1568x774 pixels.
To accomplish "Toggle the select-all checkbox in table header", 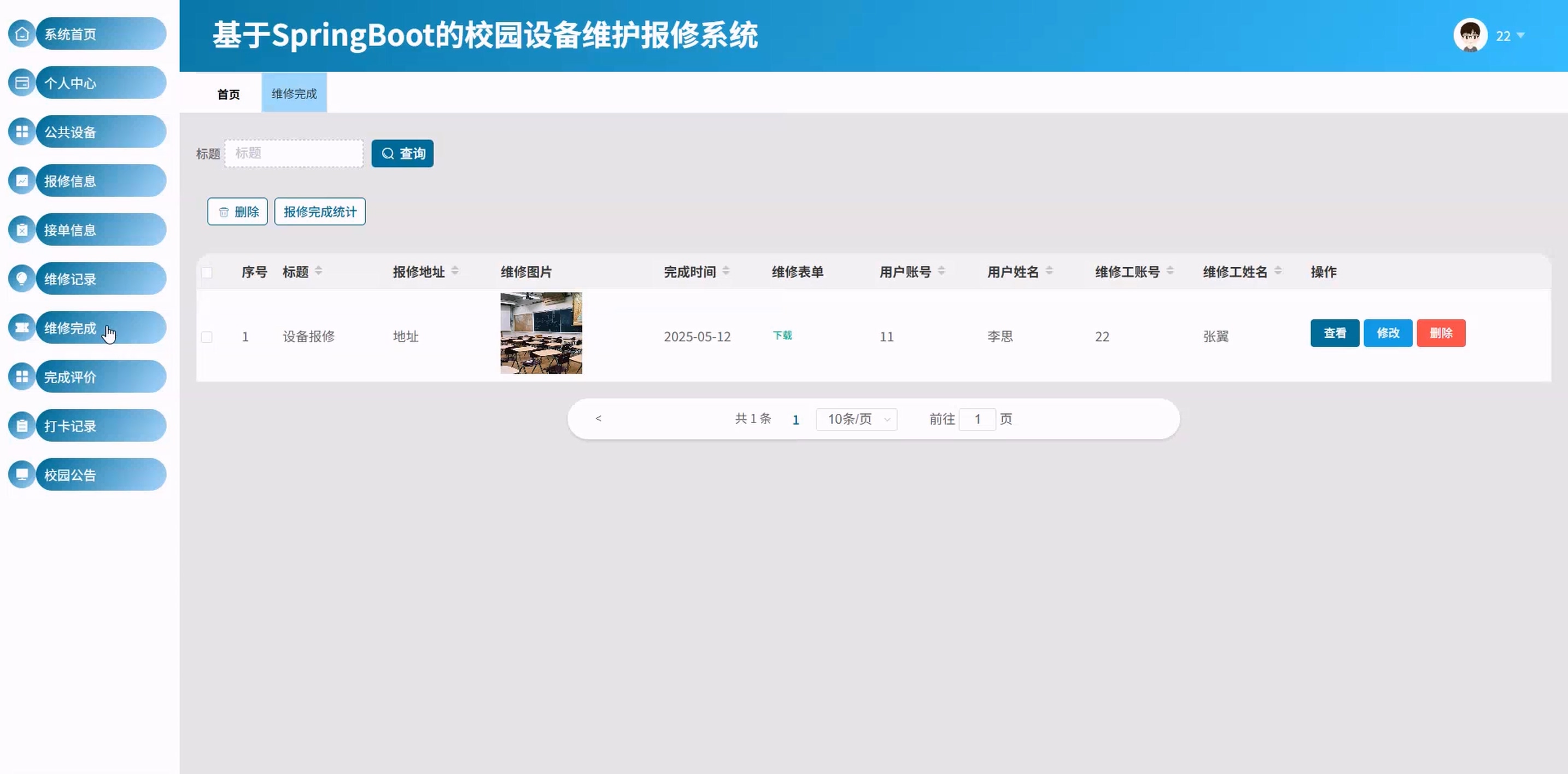I will point(207,273).
